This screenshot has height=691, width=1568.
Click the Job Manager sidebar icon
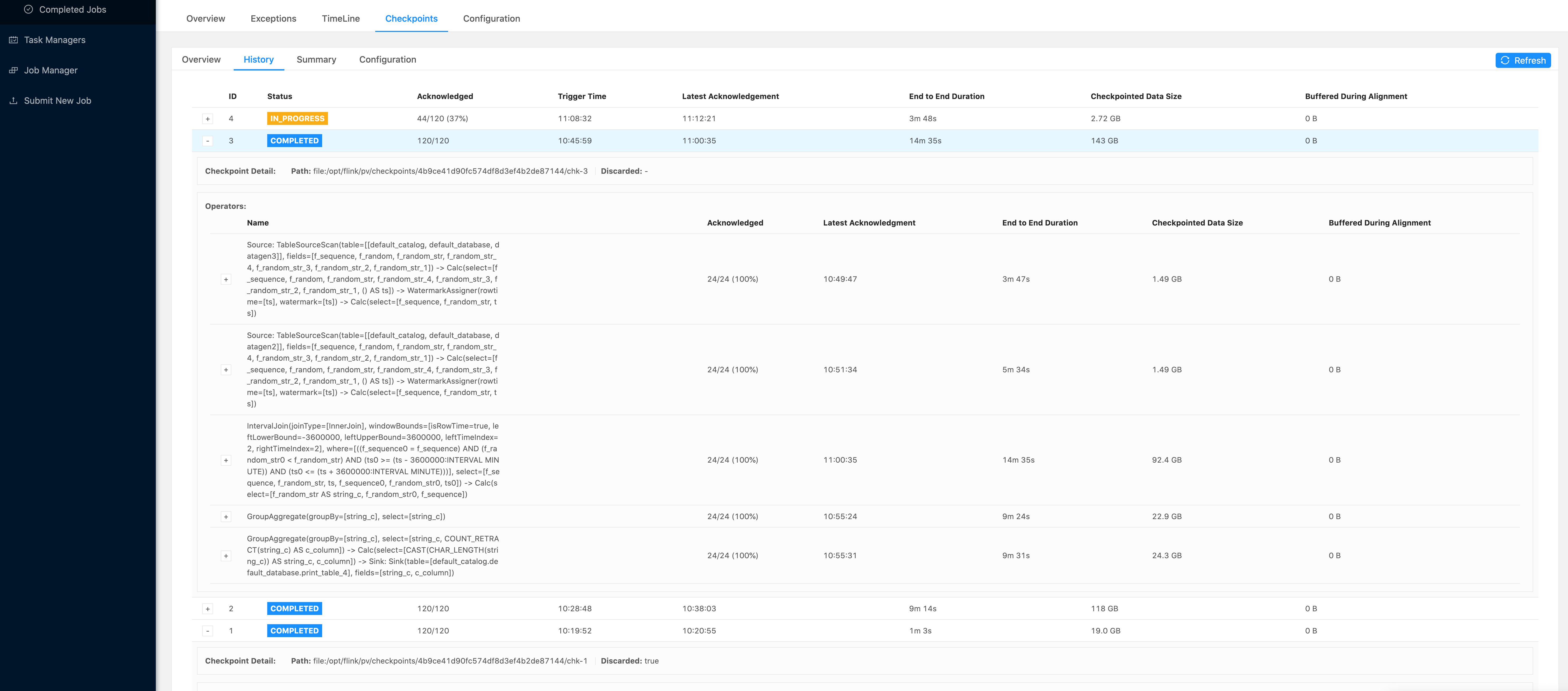(13, 70)
